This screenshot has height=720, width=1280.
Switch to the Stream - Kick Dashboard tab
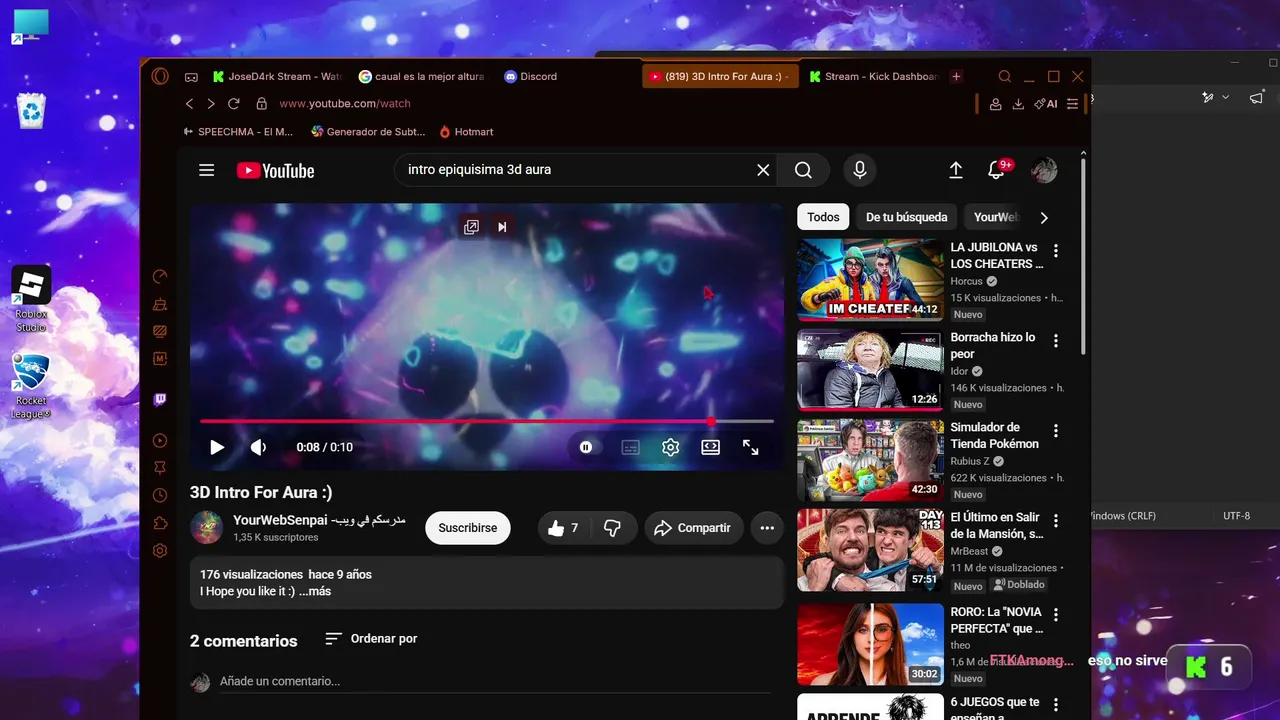point(873,77)
